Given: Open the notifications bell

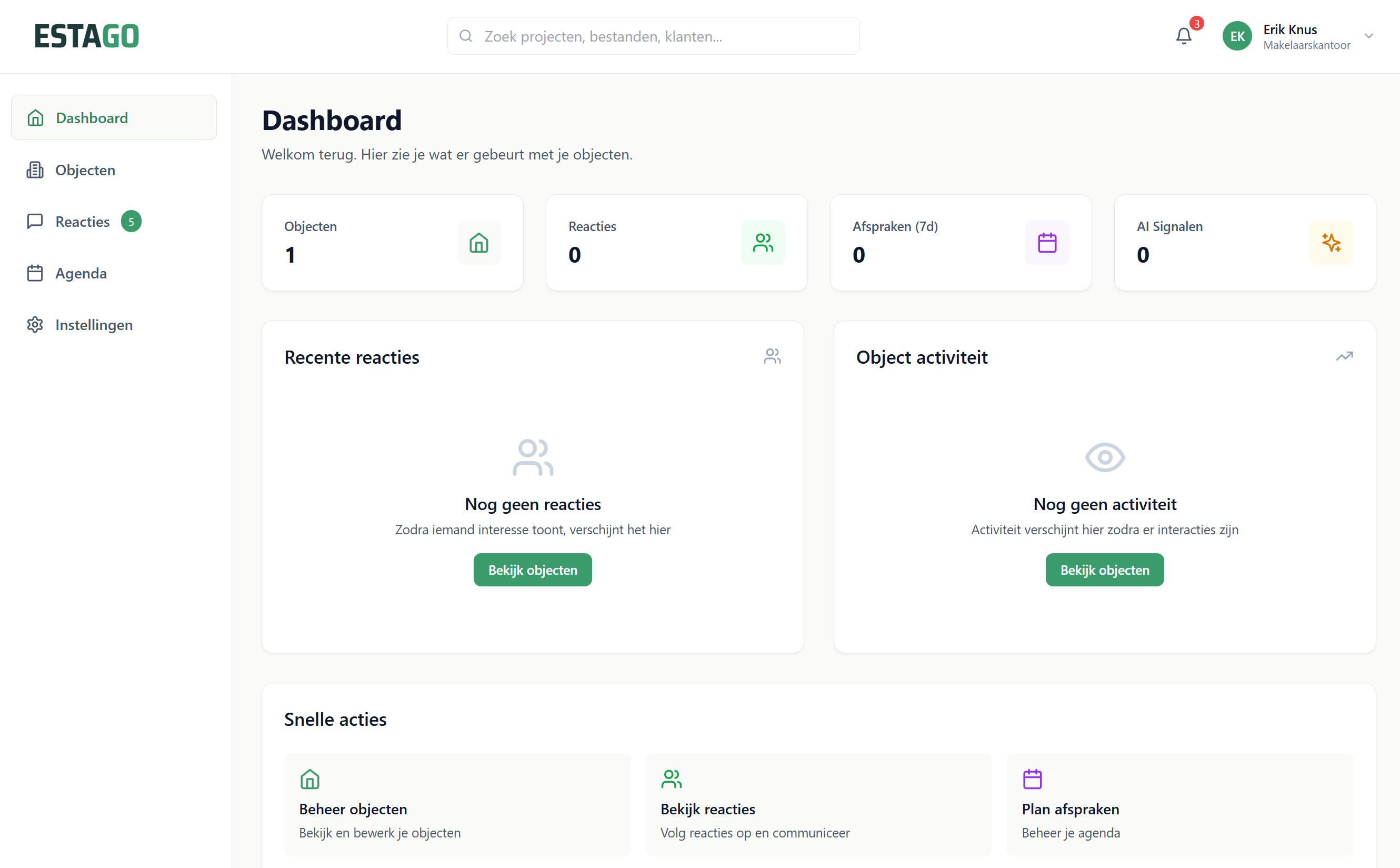Looking at the screenshot, I should click(x=1184, y=36).
